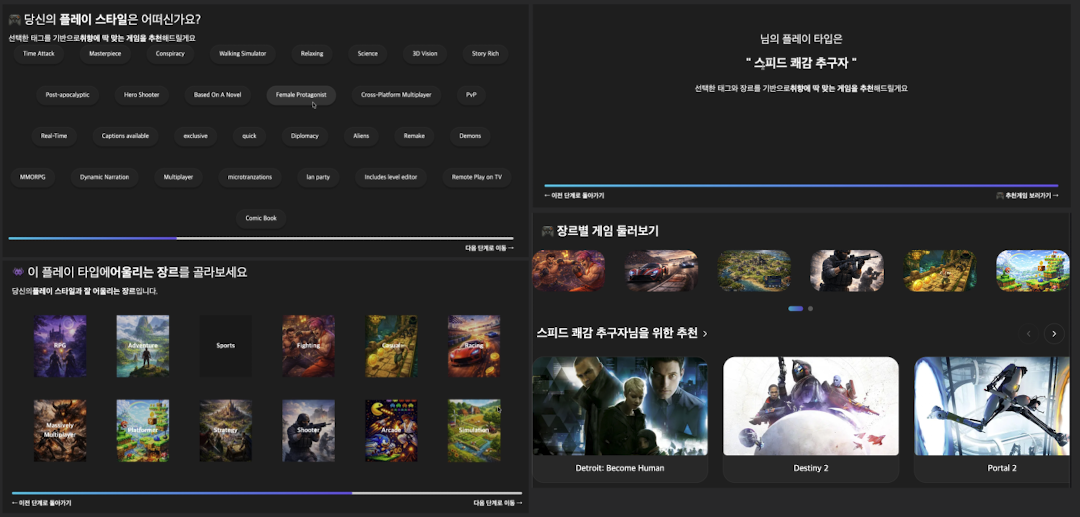Select the Dynamic Narration tag
1080x517 pixels.
pyautogui.click(x=105, y=178)
